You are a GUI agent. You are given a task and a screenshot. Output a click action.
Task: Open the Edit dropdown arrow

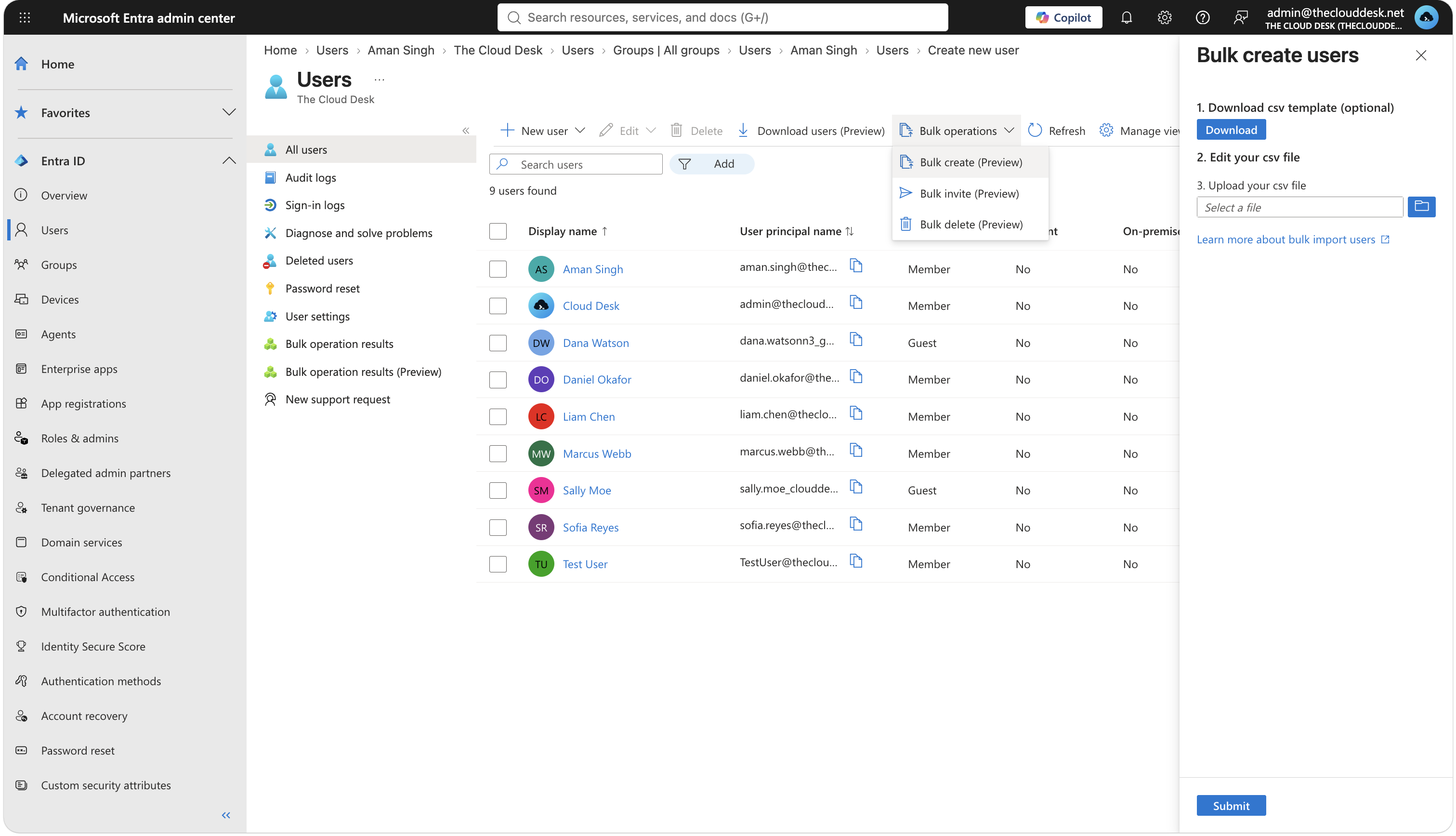[x=650, y=130]
